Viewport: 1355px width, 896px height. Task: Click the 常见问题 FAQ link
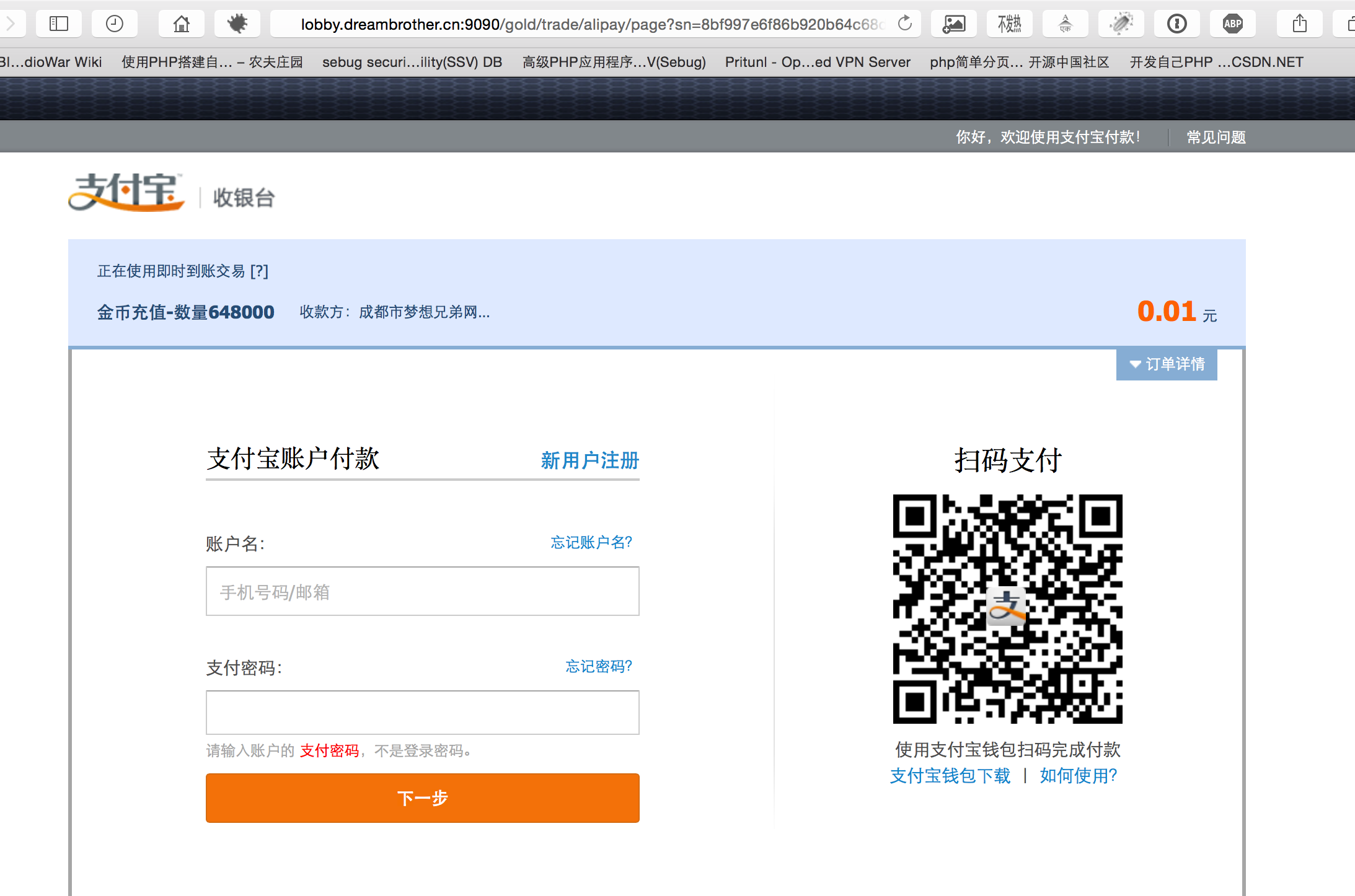(x=1216, y=137)
